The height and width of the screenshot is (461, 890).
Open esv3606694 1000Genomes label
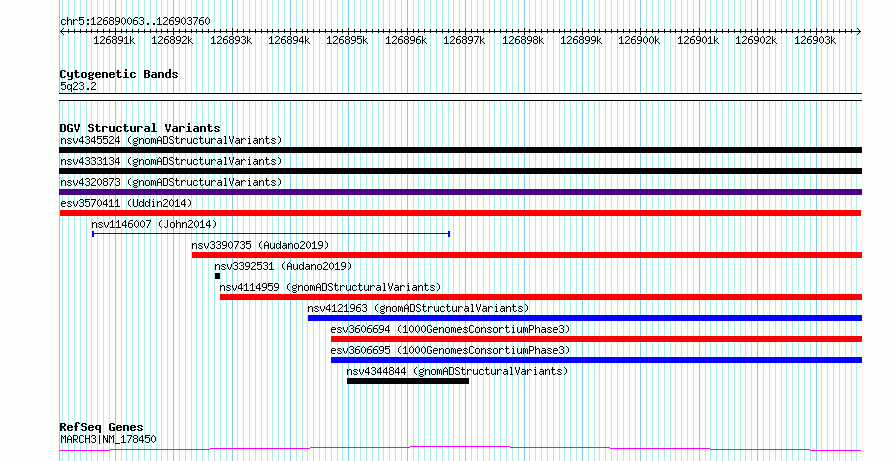[451, 329]
